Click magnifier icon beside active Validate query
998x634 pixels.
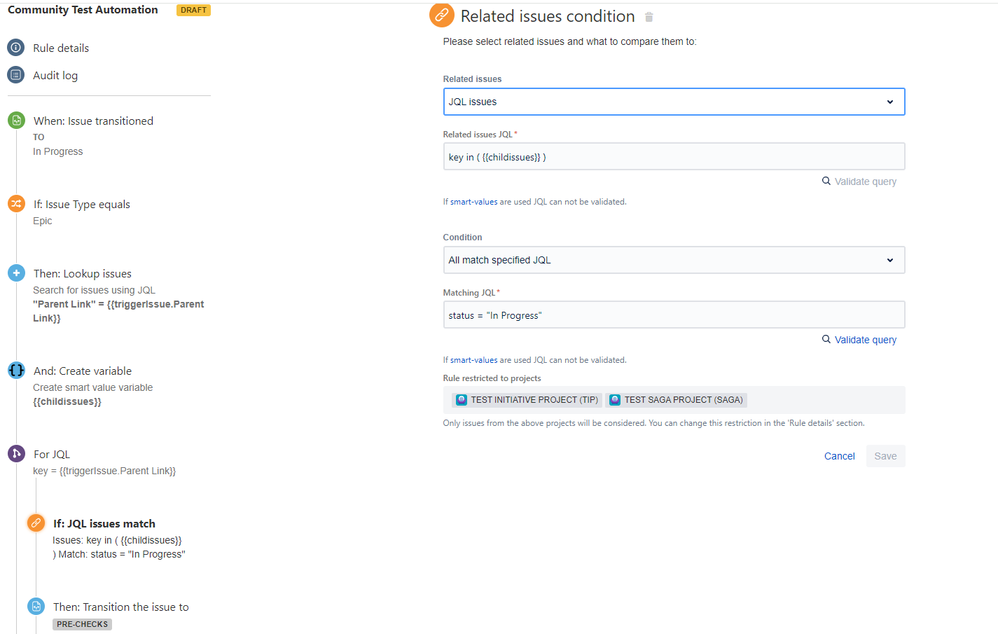[x=826, y=339]
